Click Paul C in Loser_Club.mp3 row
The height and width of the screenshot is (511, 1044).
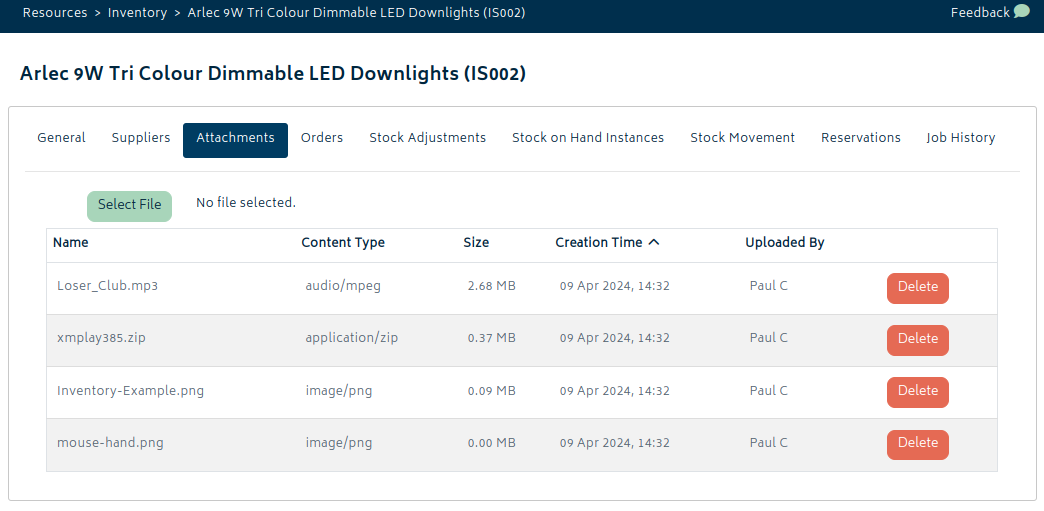point(768,286)
